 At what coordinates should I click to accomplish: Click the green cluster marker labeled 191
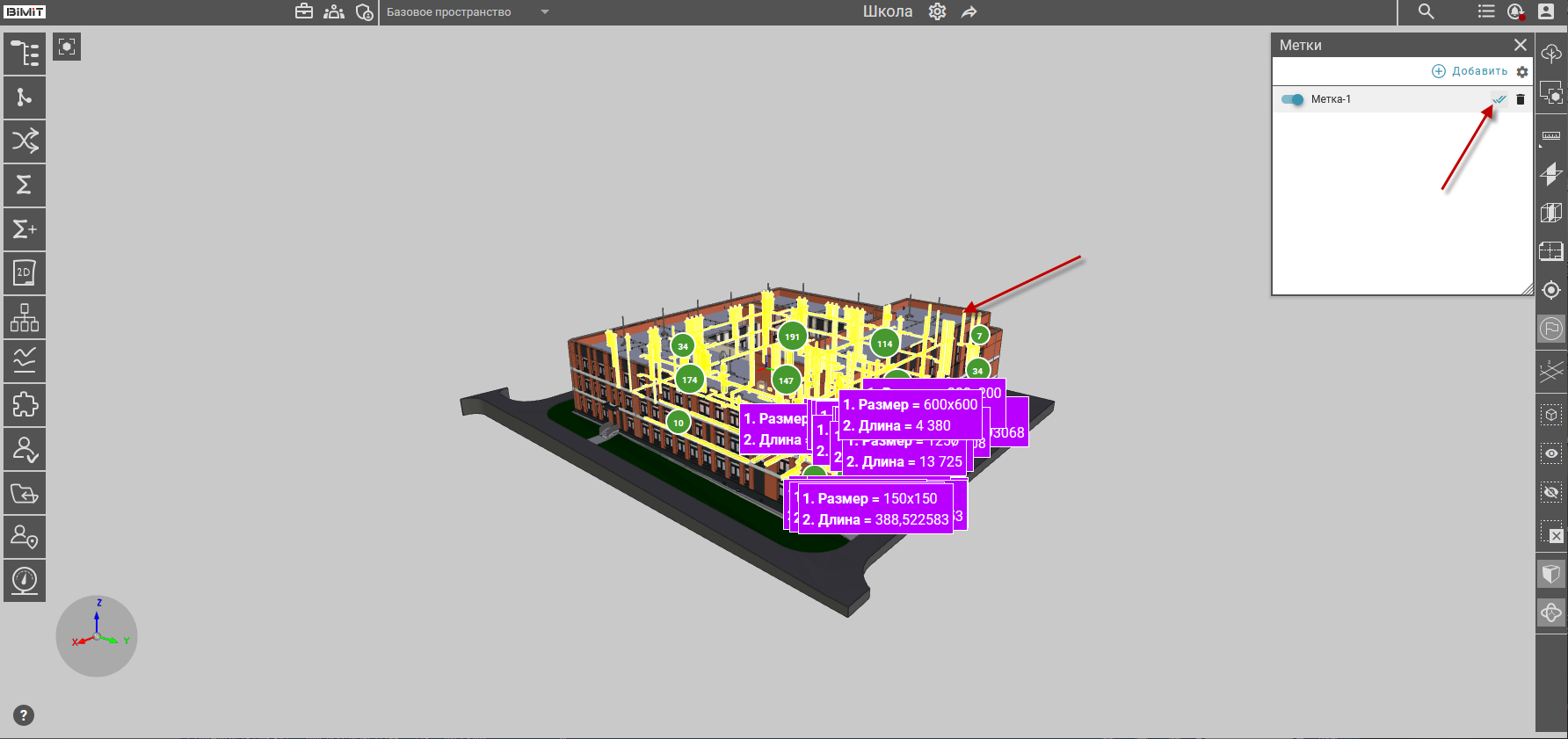[792, 336]
